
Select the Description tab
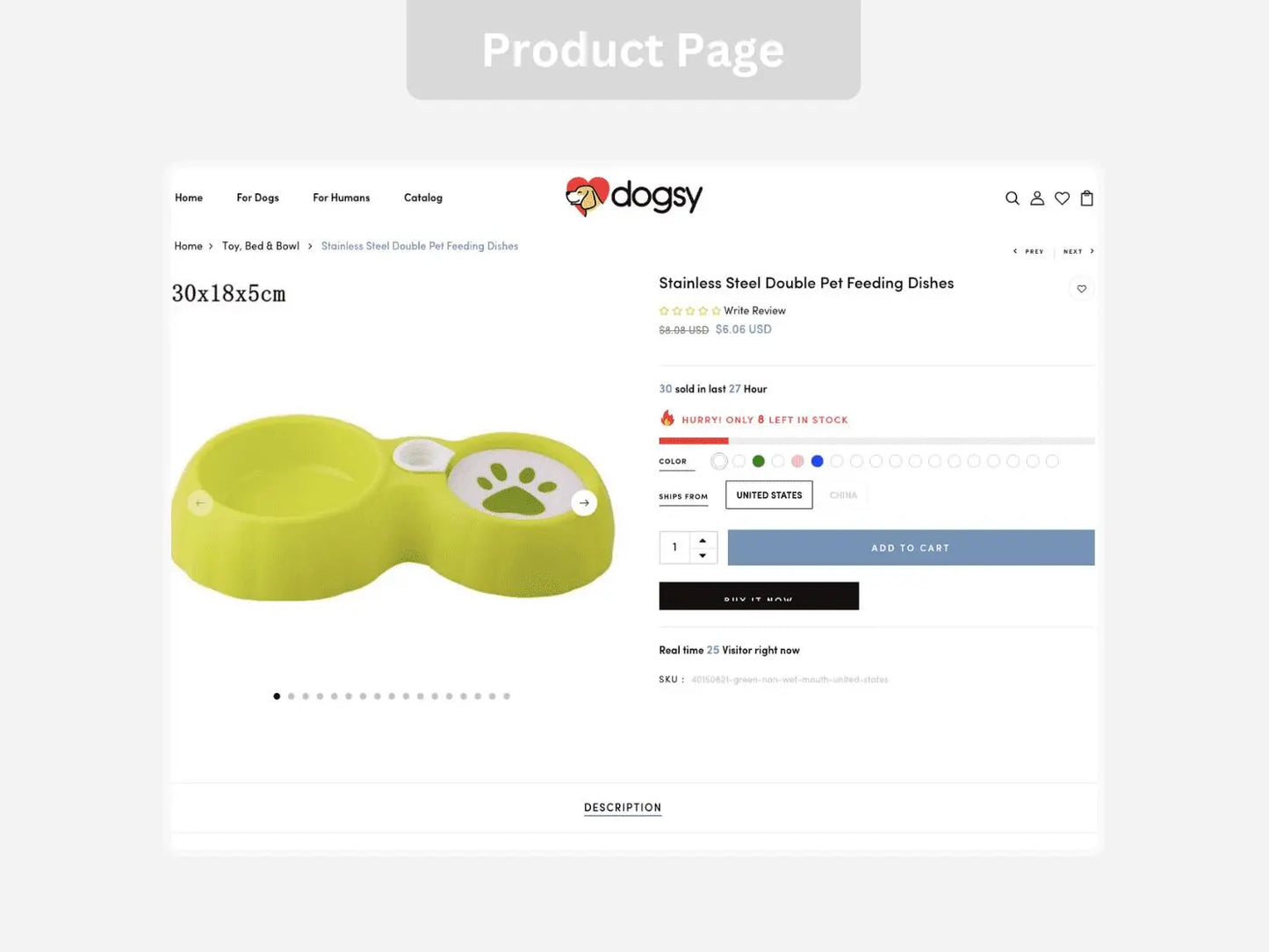click(623, 808)
